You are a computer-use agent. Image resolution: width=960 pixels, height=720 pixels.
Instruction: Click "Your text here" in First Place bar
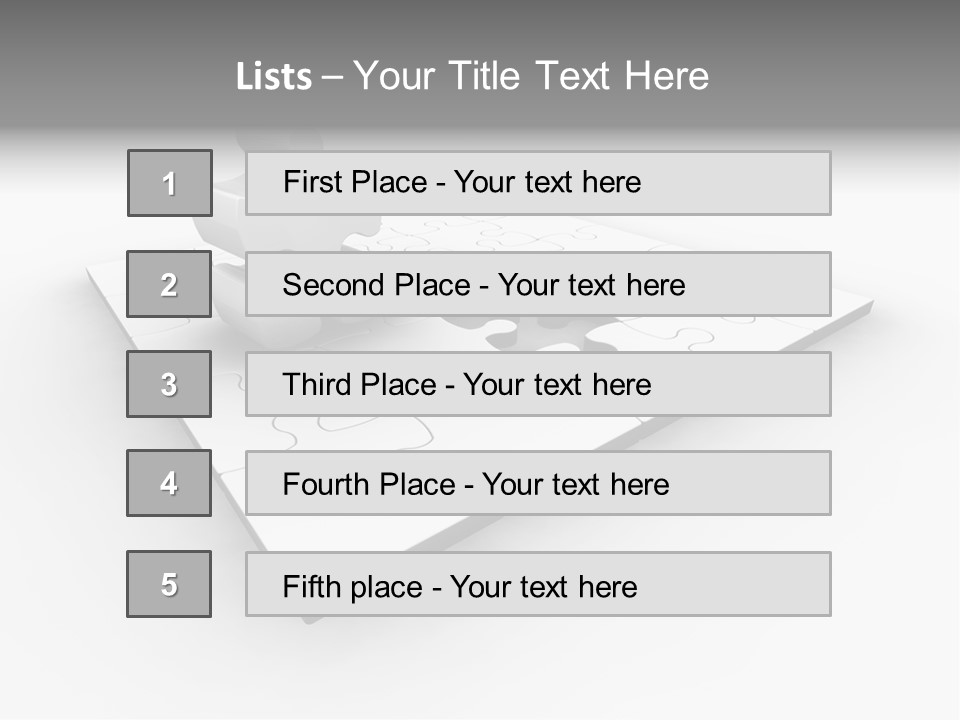pyautogui.click(x=547, y=182)
